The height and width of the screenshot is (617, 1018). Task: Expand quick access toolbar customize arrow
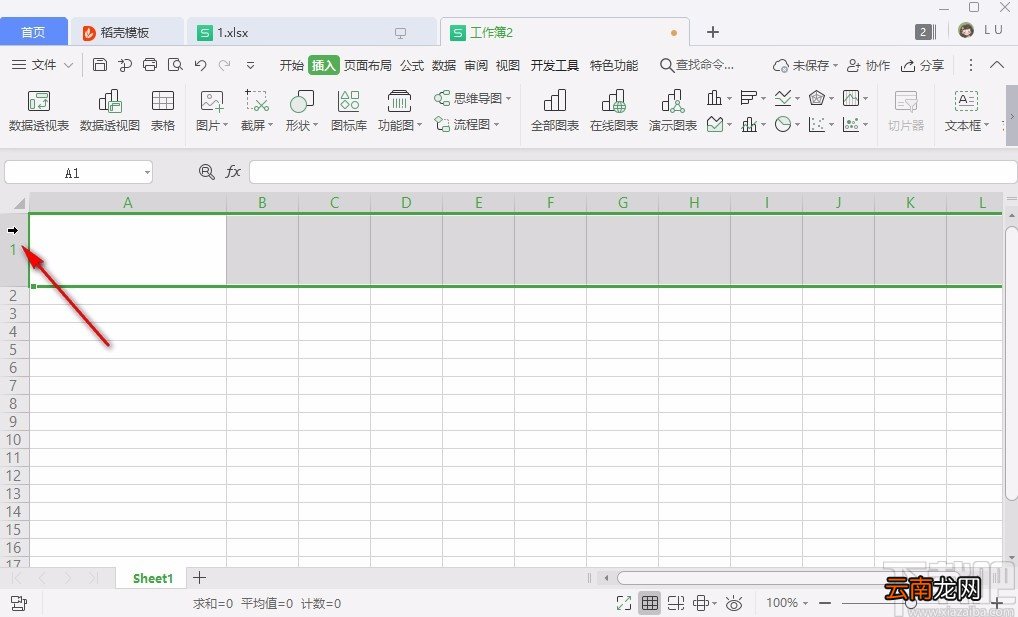coord(250,65)
